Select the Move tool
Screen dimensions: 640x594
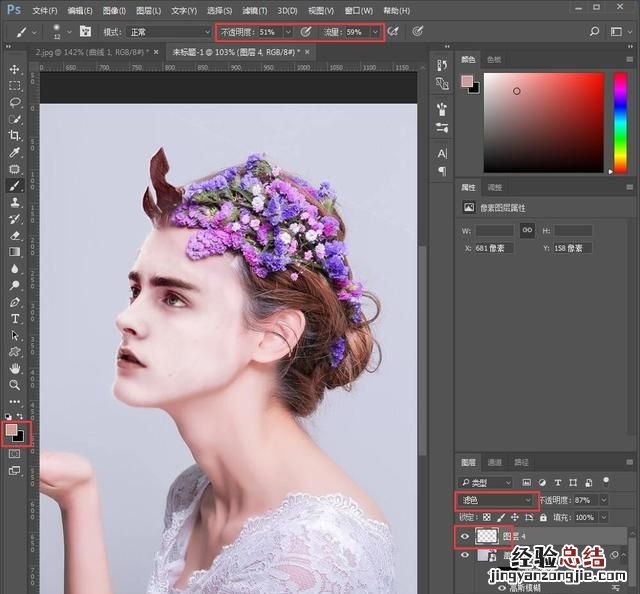pos(15,69)
